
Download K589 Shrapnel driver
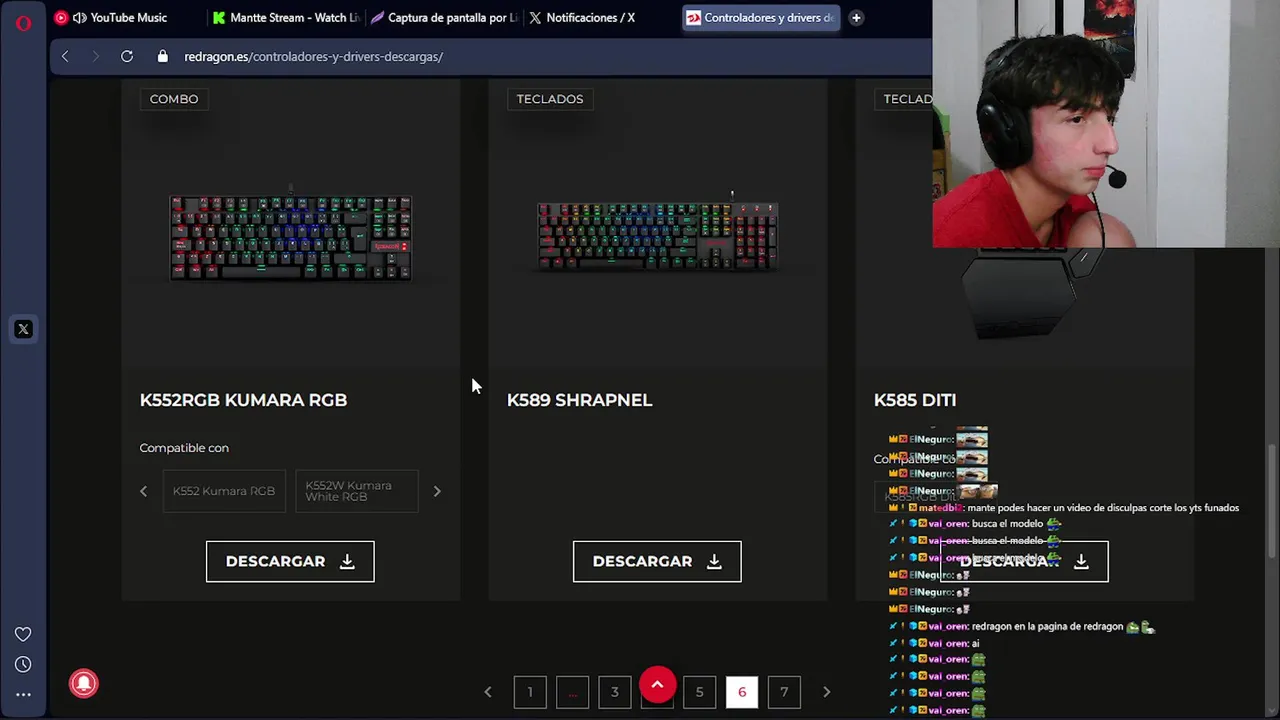pos(657,561)
